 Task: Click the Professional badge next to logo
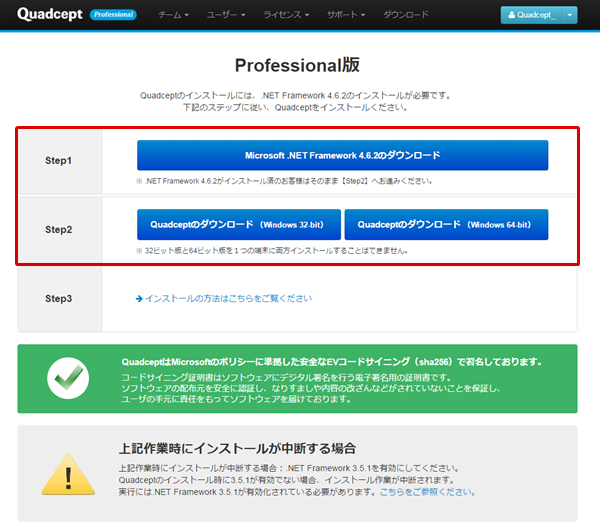[113, 15]
